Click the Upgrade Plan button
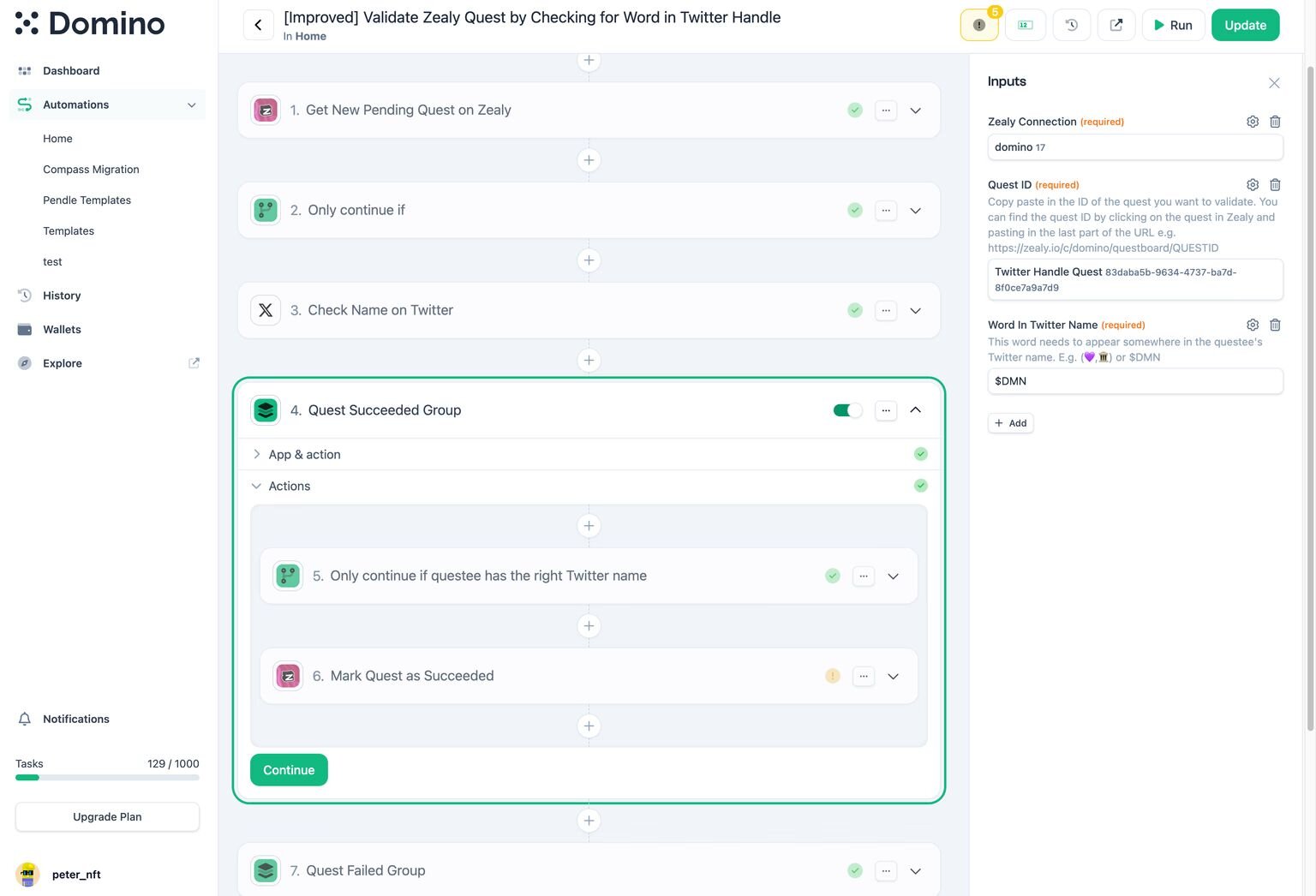 [107, 817]
